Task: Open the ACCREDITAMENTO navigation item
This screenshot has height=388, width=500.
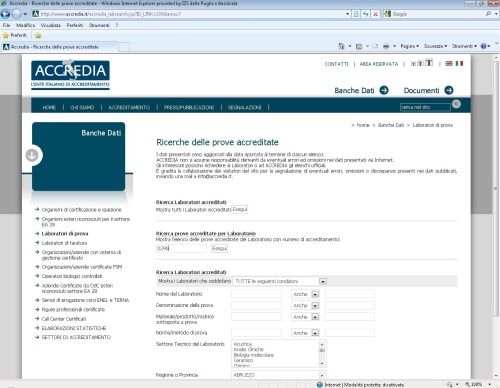Action: (x=129, y=107)
